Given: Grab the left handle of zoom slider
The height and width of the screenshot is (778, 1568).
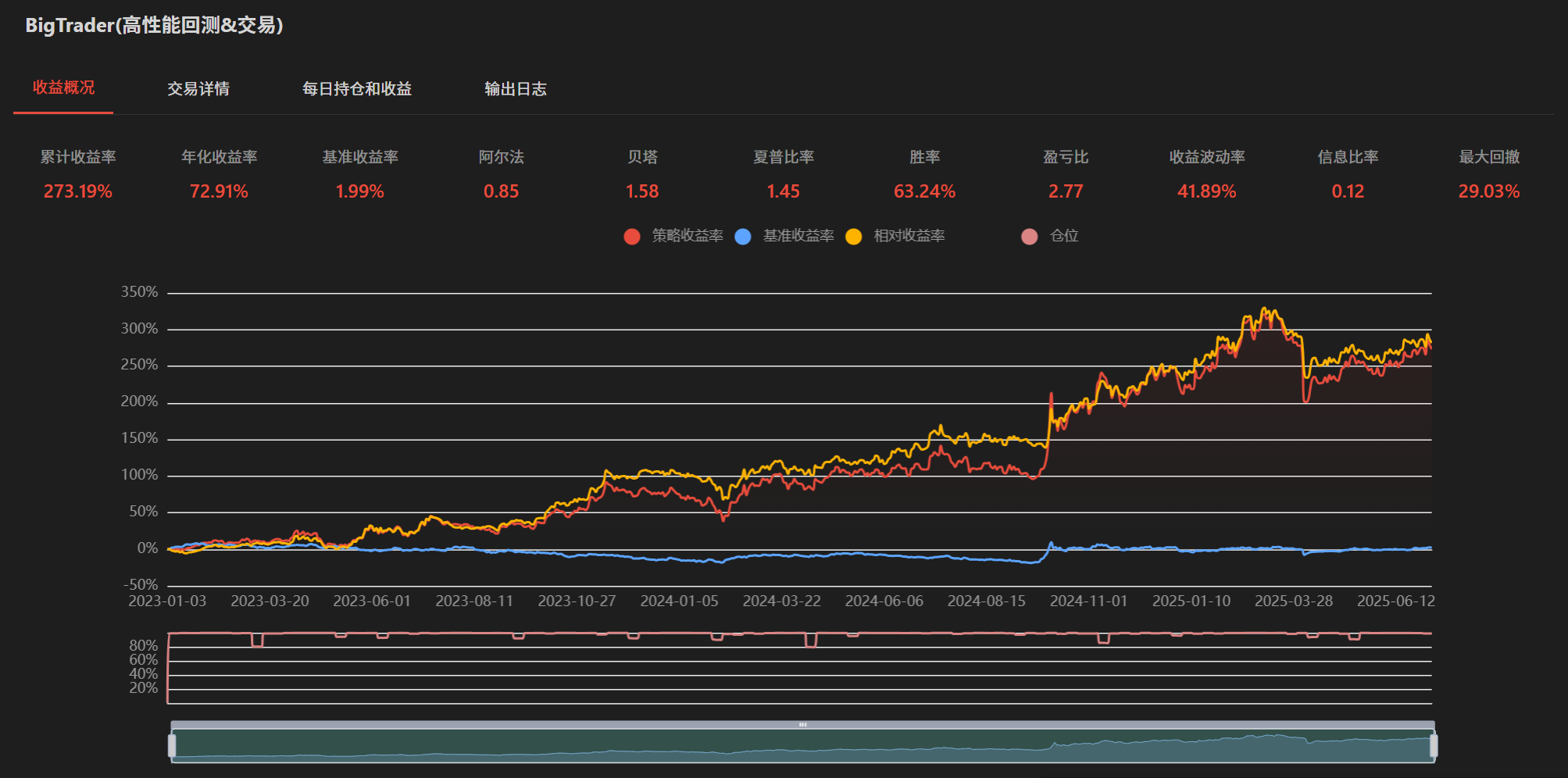Looking at the screenshot, I should click(172, 746).
